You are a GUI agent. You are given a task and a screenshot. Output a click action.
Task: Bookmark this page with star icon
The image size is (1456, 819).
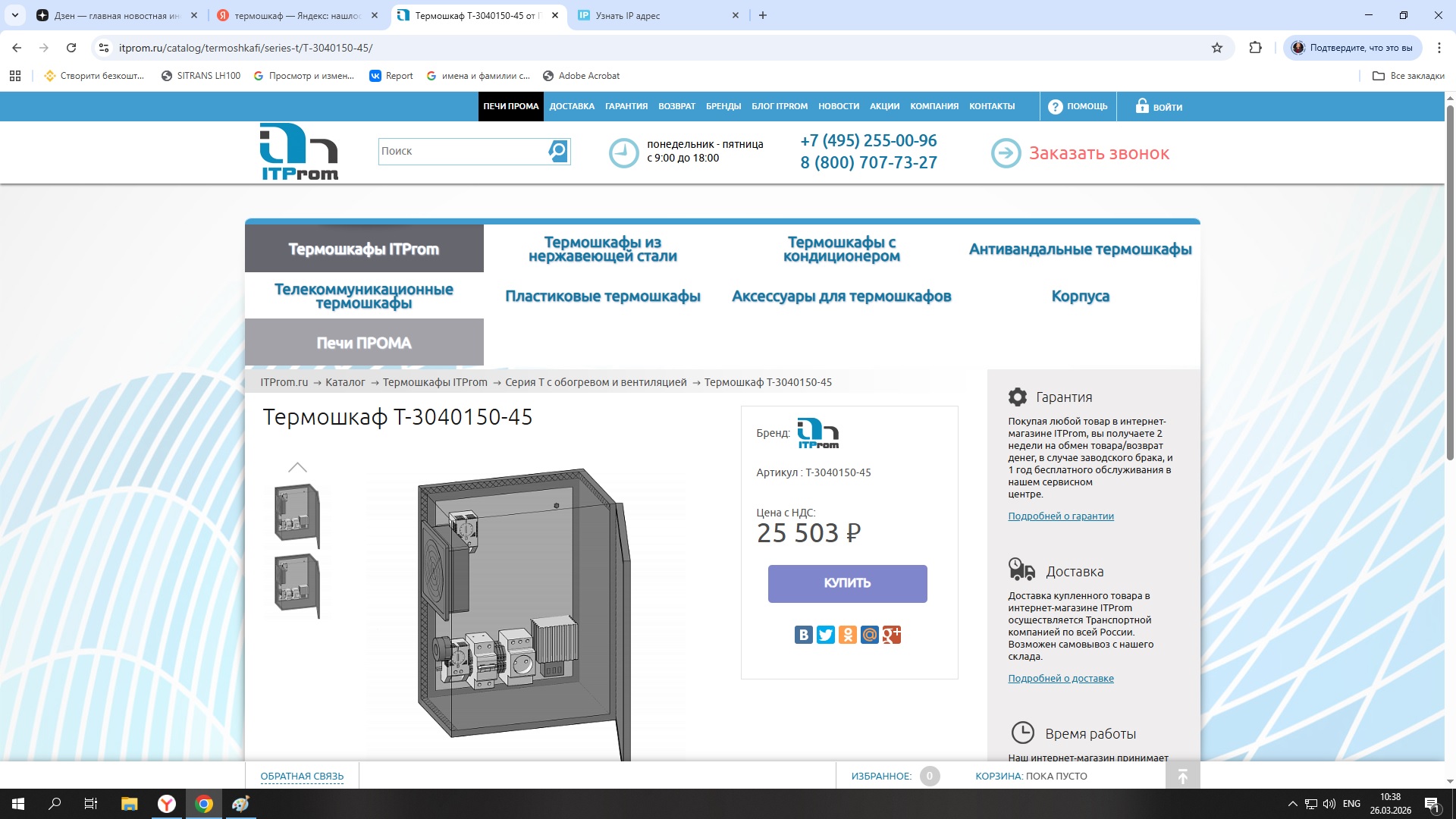(1217, 48)
